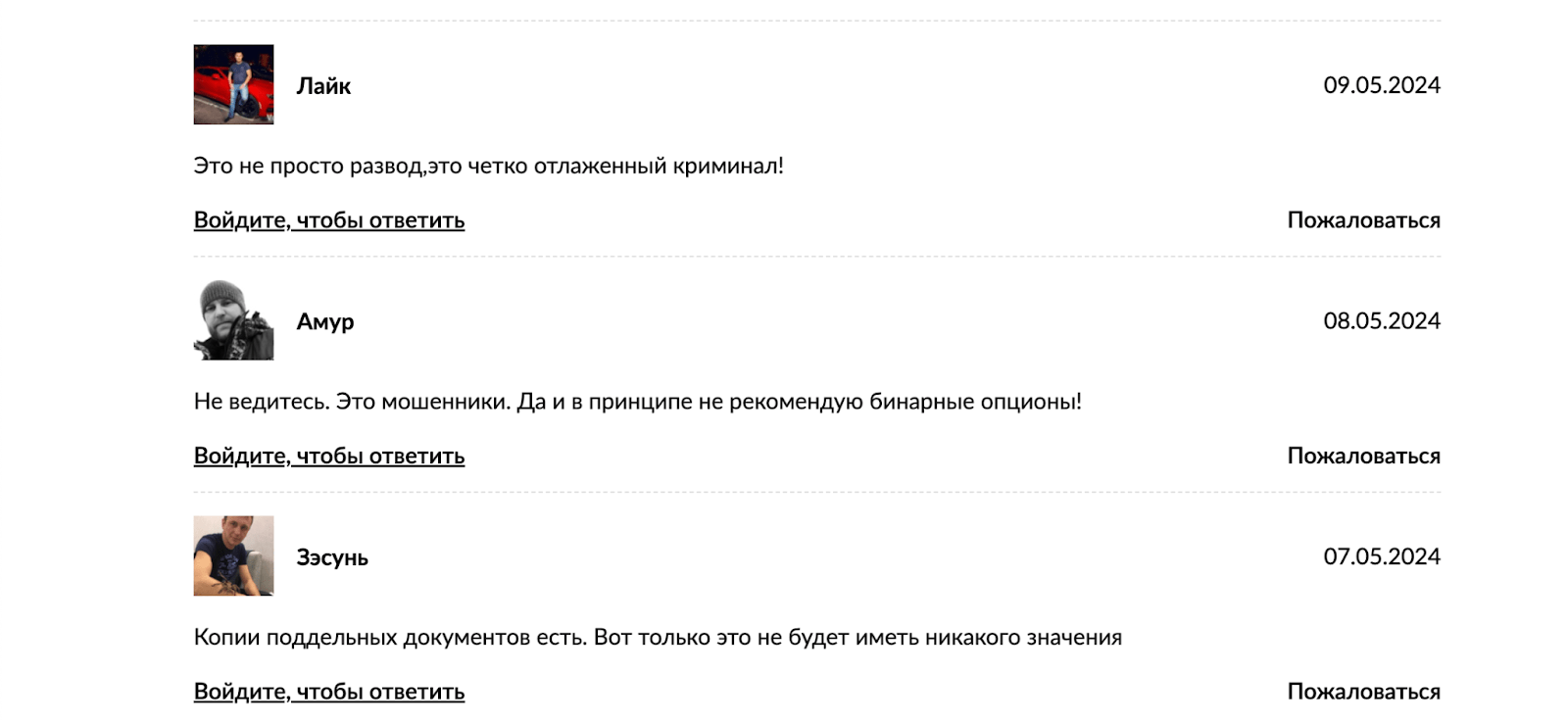Open the username Амур
Screen dimensions: 1568x723
click(x=325, y=321)
